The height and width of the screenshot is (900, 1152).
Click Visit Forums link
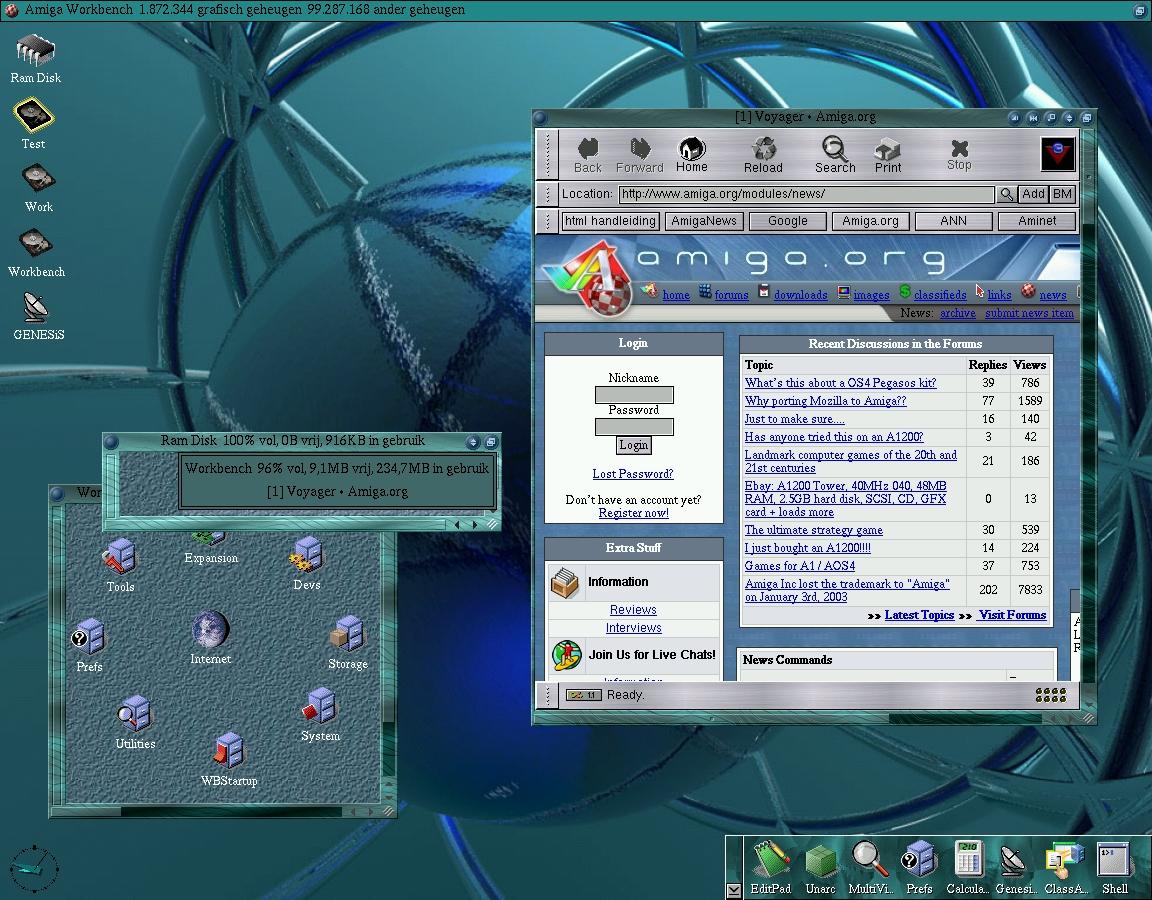pos(1012,615)
